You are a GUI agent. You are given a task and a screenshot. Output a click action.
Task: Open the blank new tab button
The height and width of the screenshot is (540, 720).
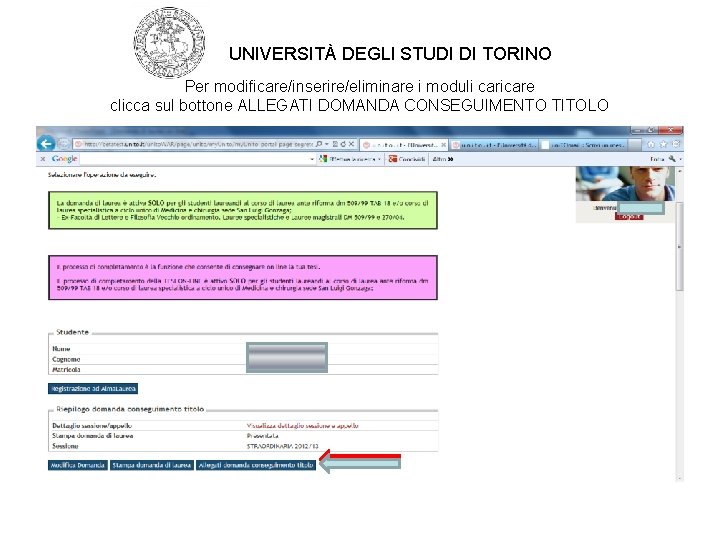[635, 145]
